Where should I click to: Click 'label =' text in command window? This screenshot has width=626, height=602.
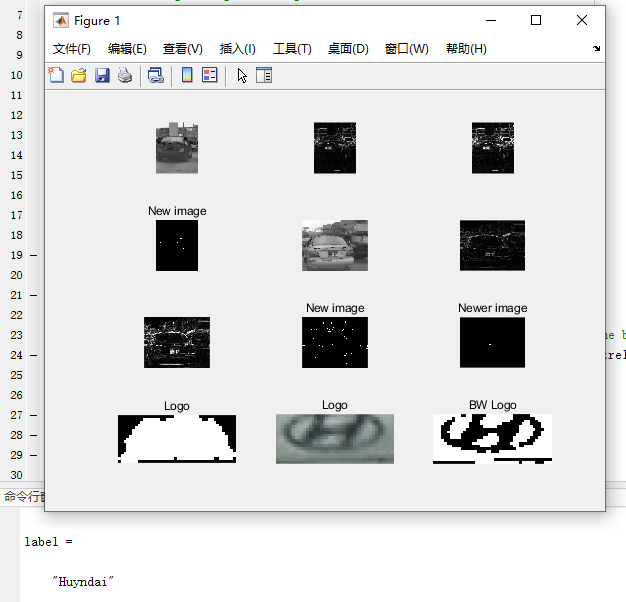pyautogui.click(x=49, y=542)
